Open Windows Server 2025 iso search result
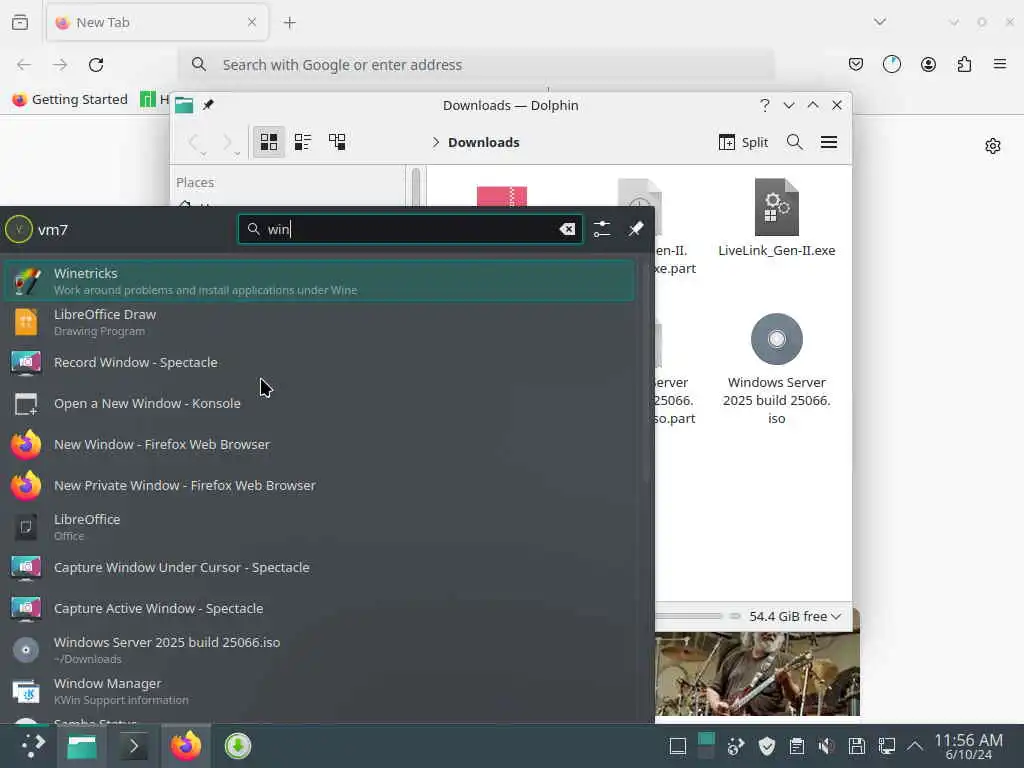 [319, 650]
